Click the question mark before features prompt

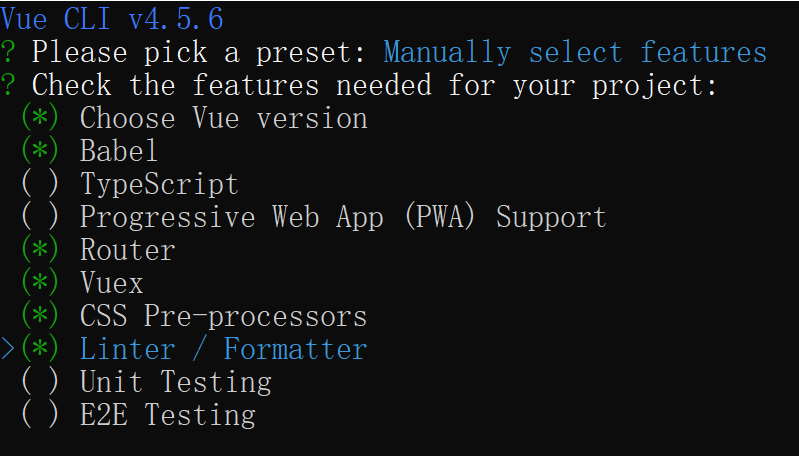point(8,85)
